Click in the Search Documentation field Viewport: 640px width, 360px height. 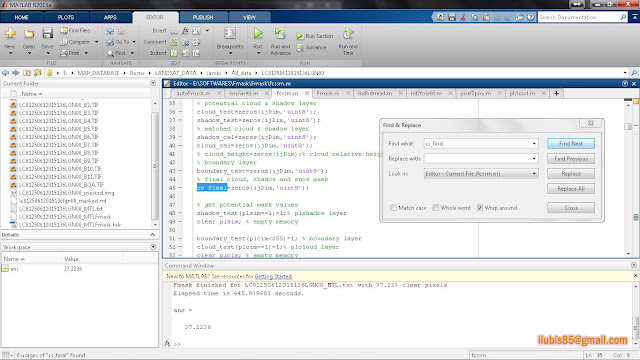point(578,17)
